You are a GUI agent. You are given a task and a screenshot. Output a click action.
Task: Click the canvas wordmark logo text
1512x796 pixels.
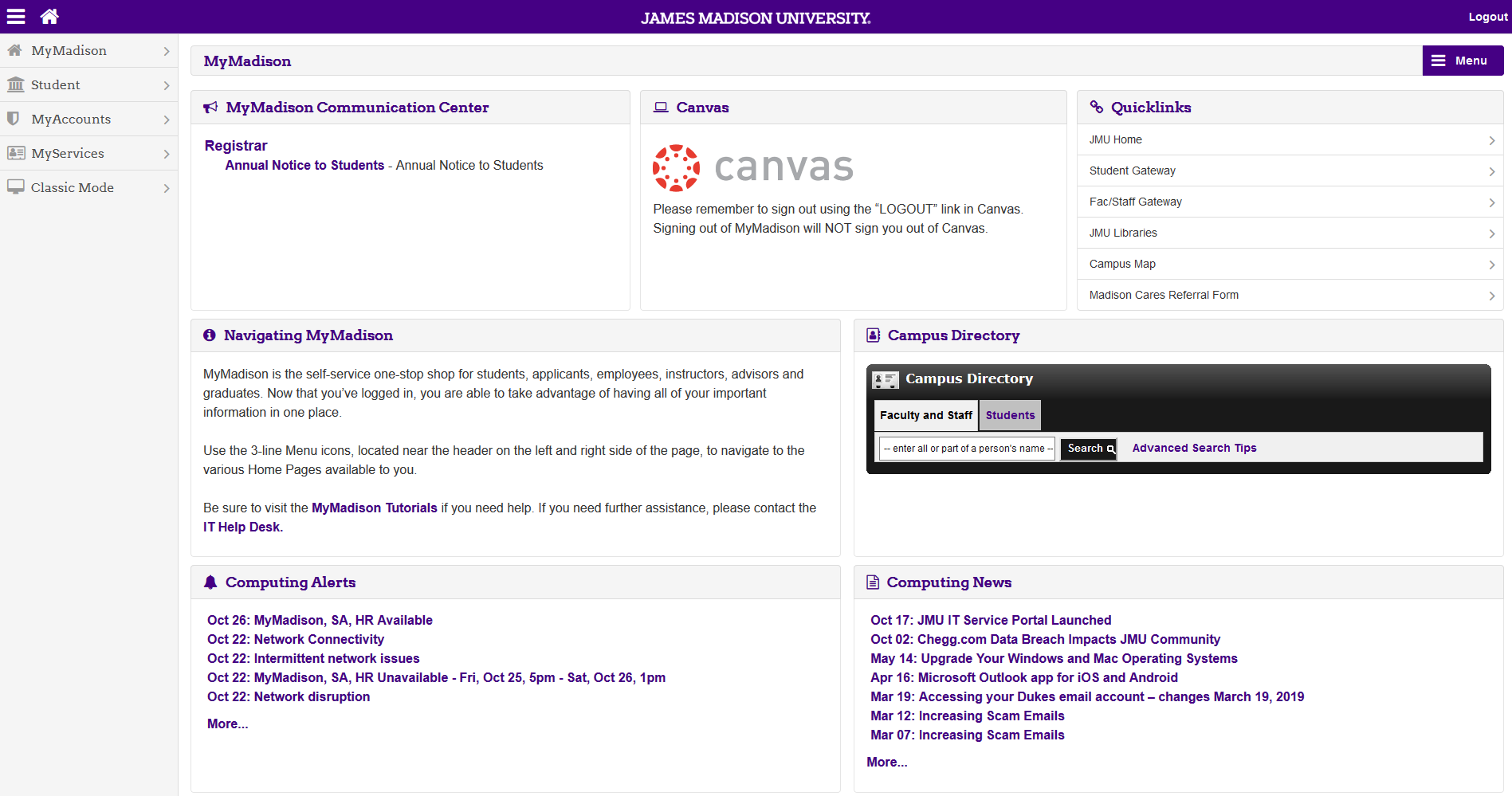783,167
